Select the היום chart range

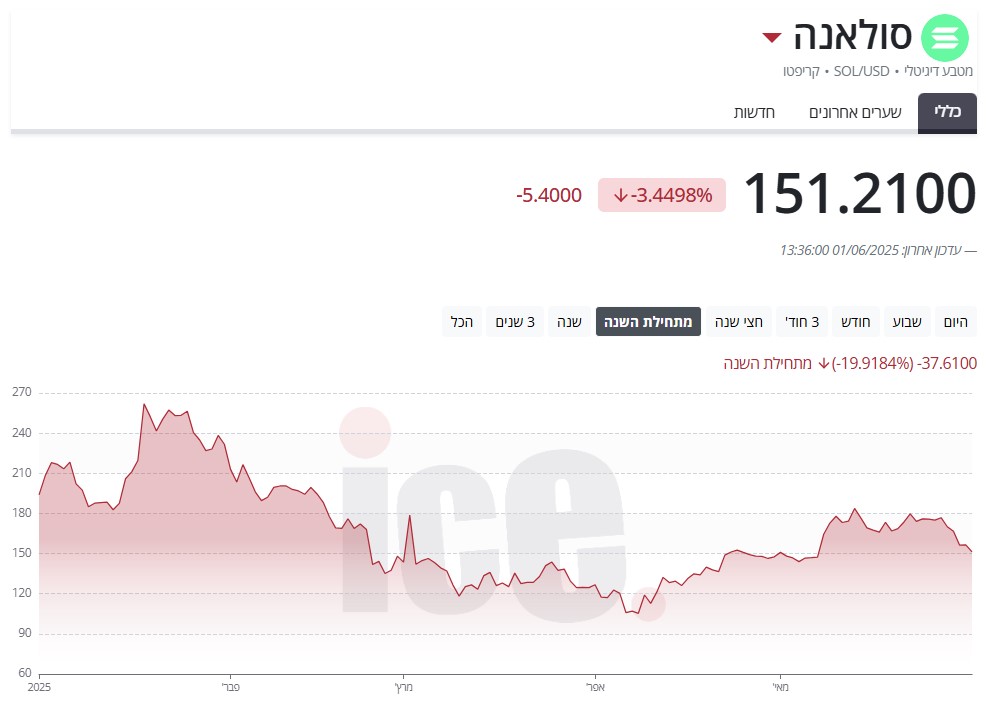click(x=956, y=322)
